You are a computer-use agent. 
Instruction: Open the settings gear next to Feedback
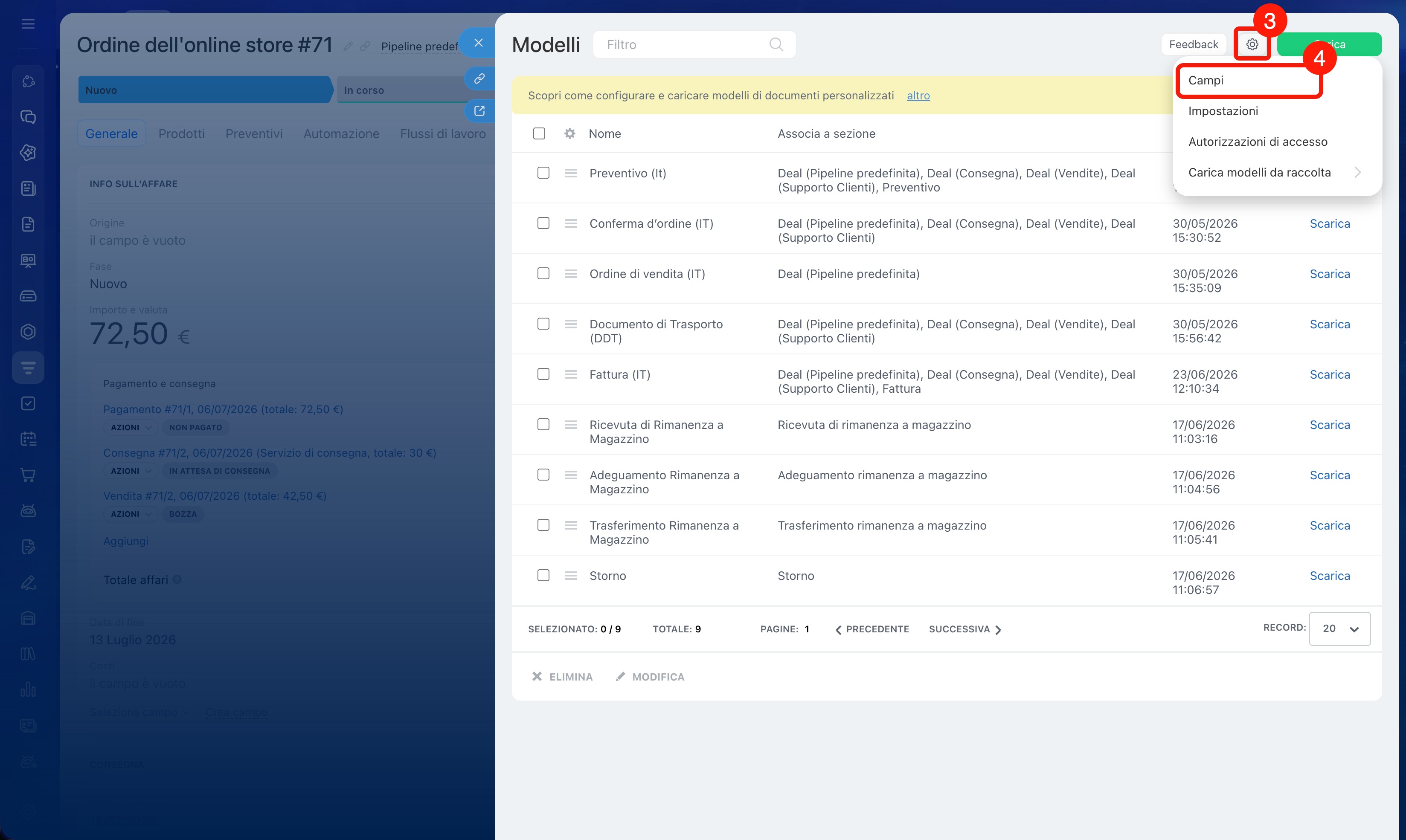(1252, 44)
